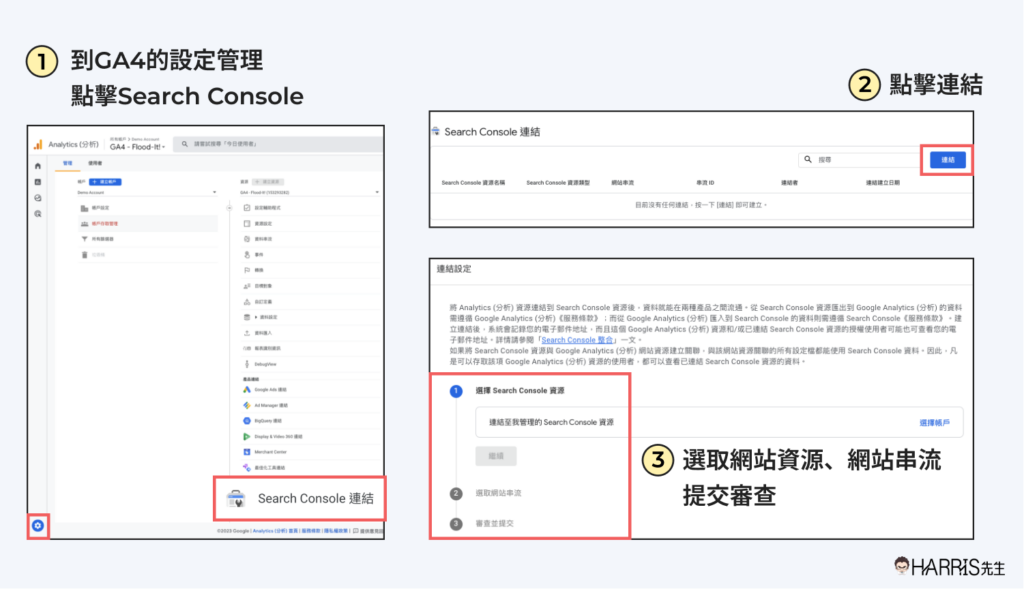Click the optimization tool link icon
This screenshot has width=1024, height=589.
(247, 468)
